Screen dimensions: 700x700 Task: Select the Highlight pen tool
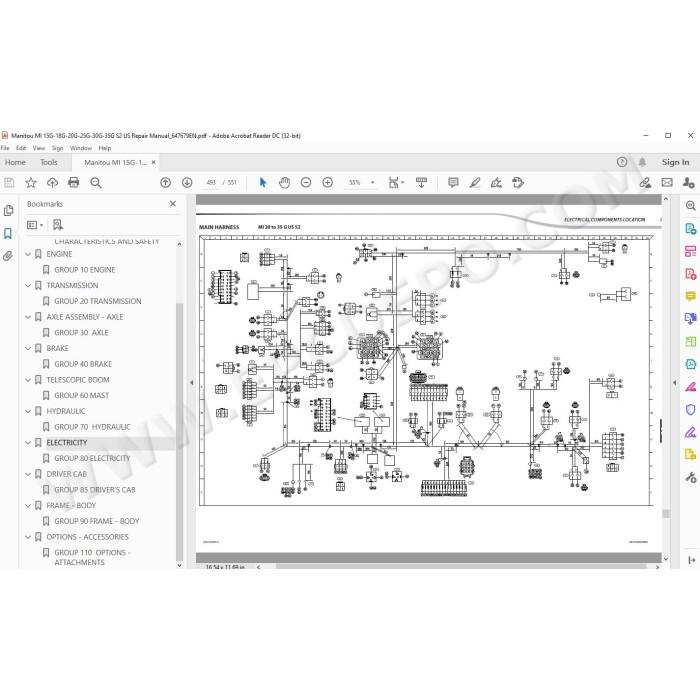475,183
